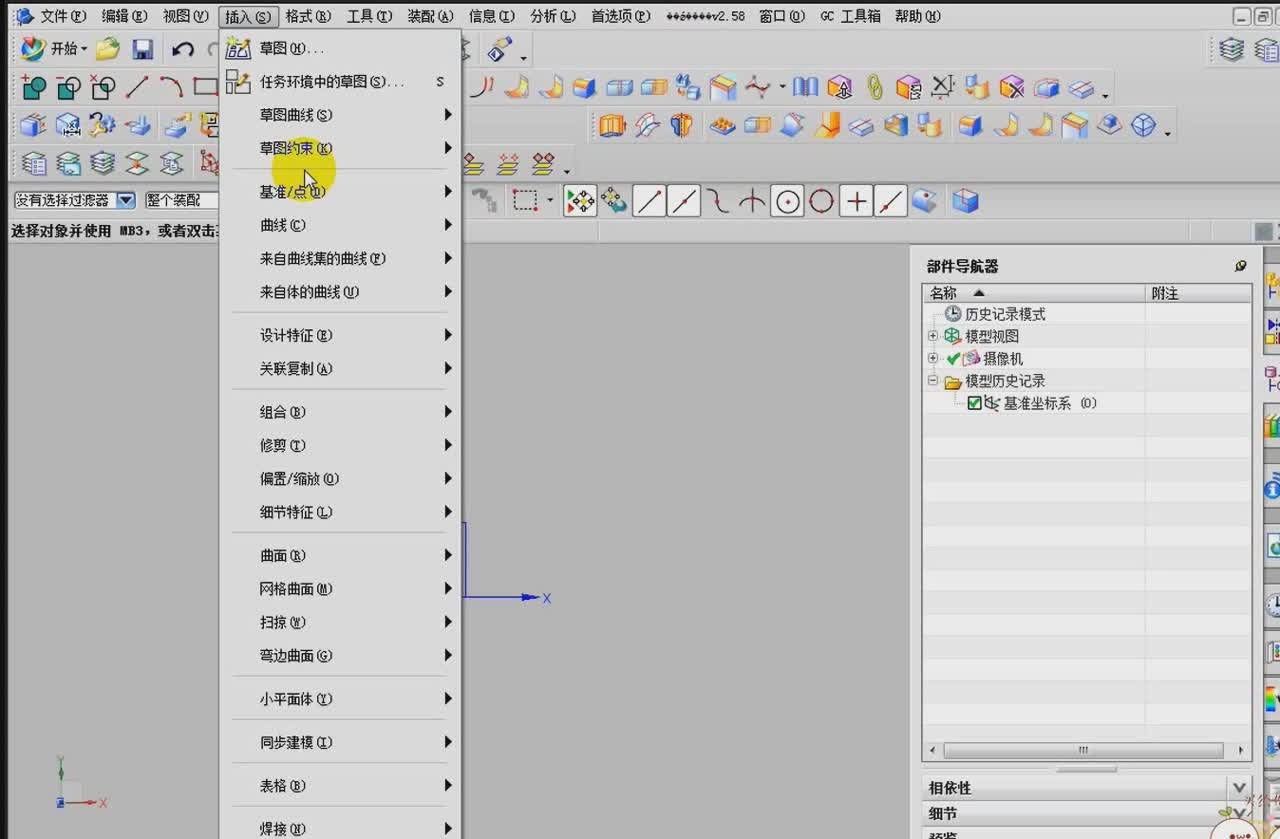Click the open book icon in toolbar
The height and width of the screenshot is (839, 1280).
(806, 88)
